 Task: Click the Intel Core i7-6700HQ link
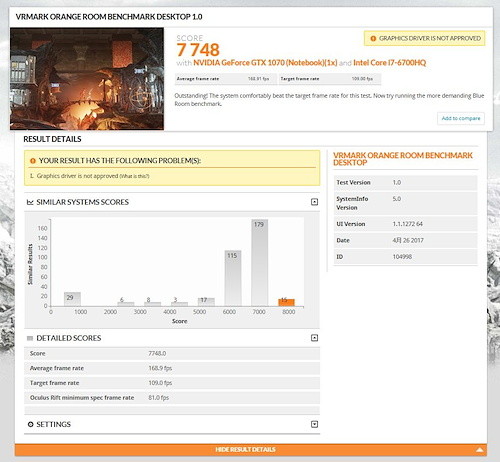point(390,63)
